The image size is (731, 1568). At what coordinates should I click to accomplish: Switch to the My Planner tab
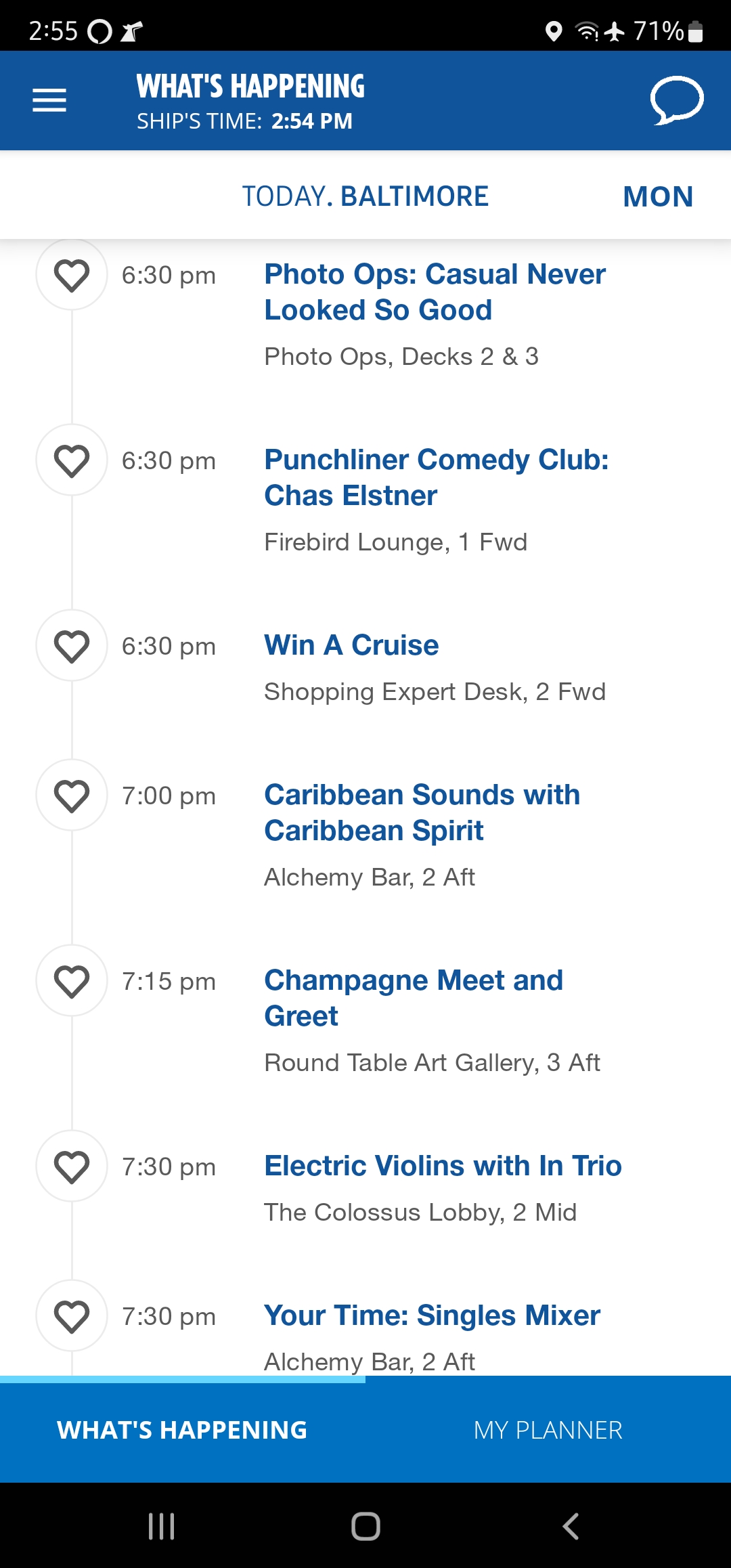coord(548,1430)
